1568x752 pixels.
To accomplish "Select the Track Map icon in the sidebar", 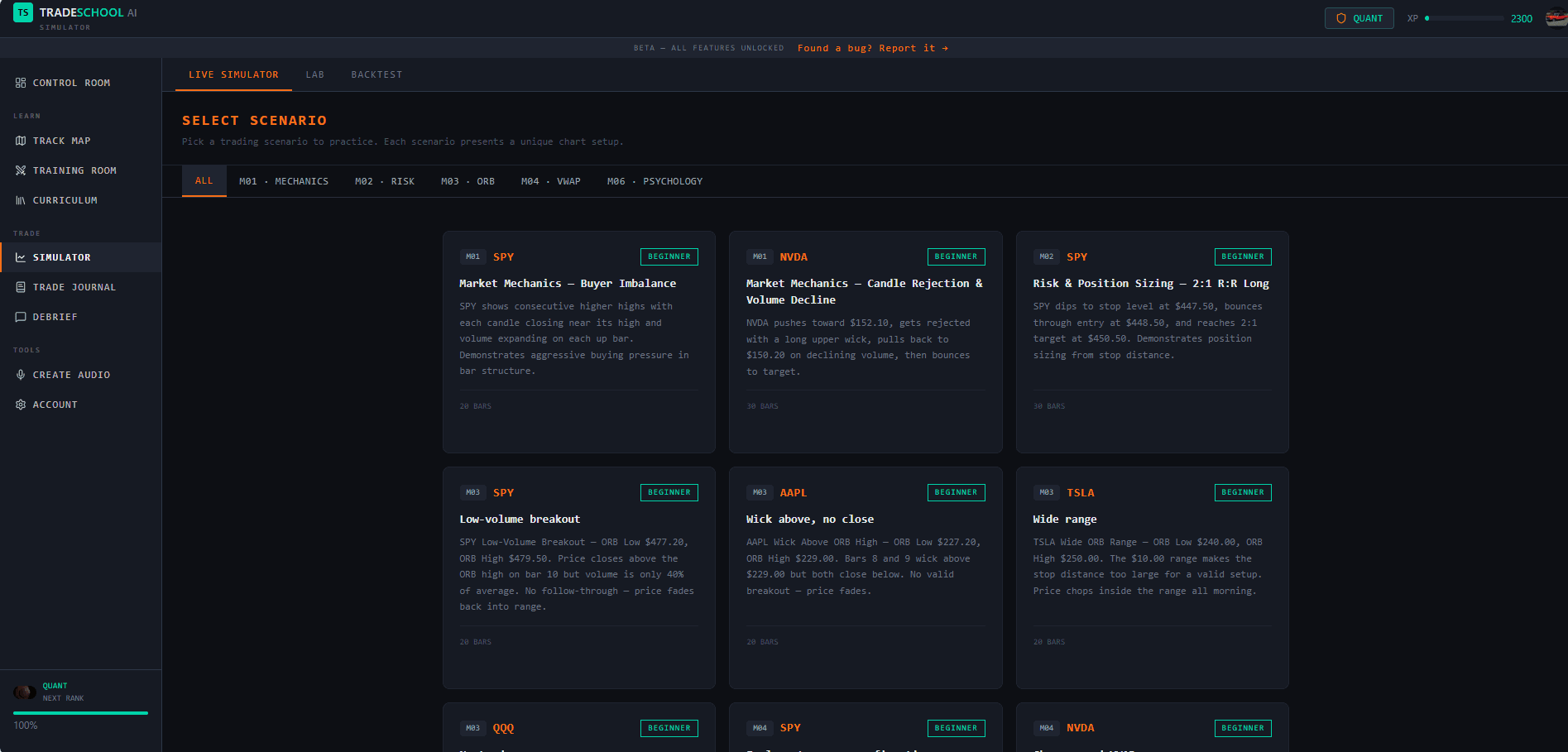I will (x=21, y=141).
